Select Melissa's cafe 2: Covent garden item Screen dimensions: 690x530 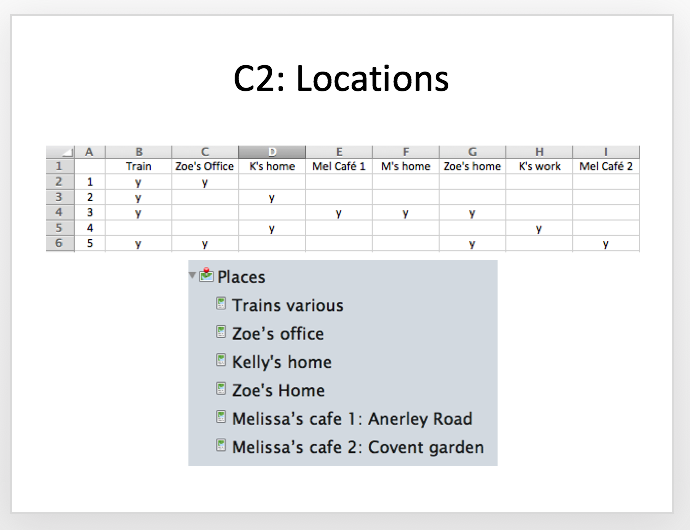pos(358,447)
